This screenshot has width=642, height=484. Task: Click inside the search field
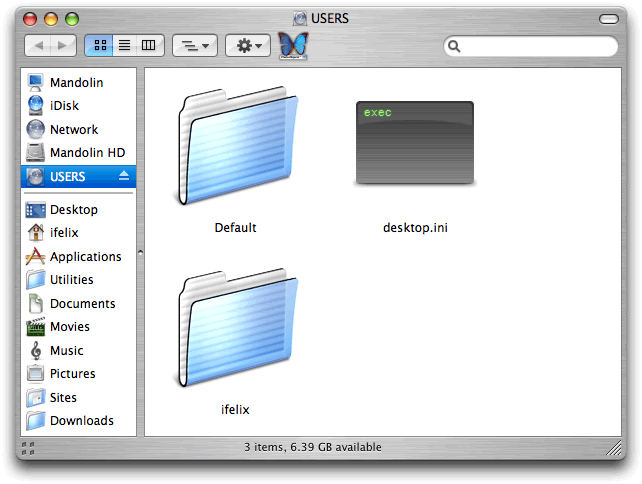tap(535, 46)
